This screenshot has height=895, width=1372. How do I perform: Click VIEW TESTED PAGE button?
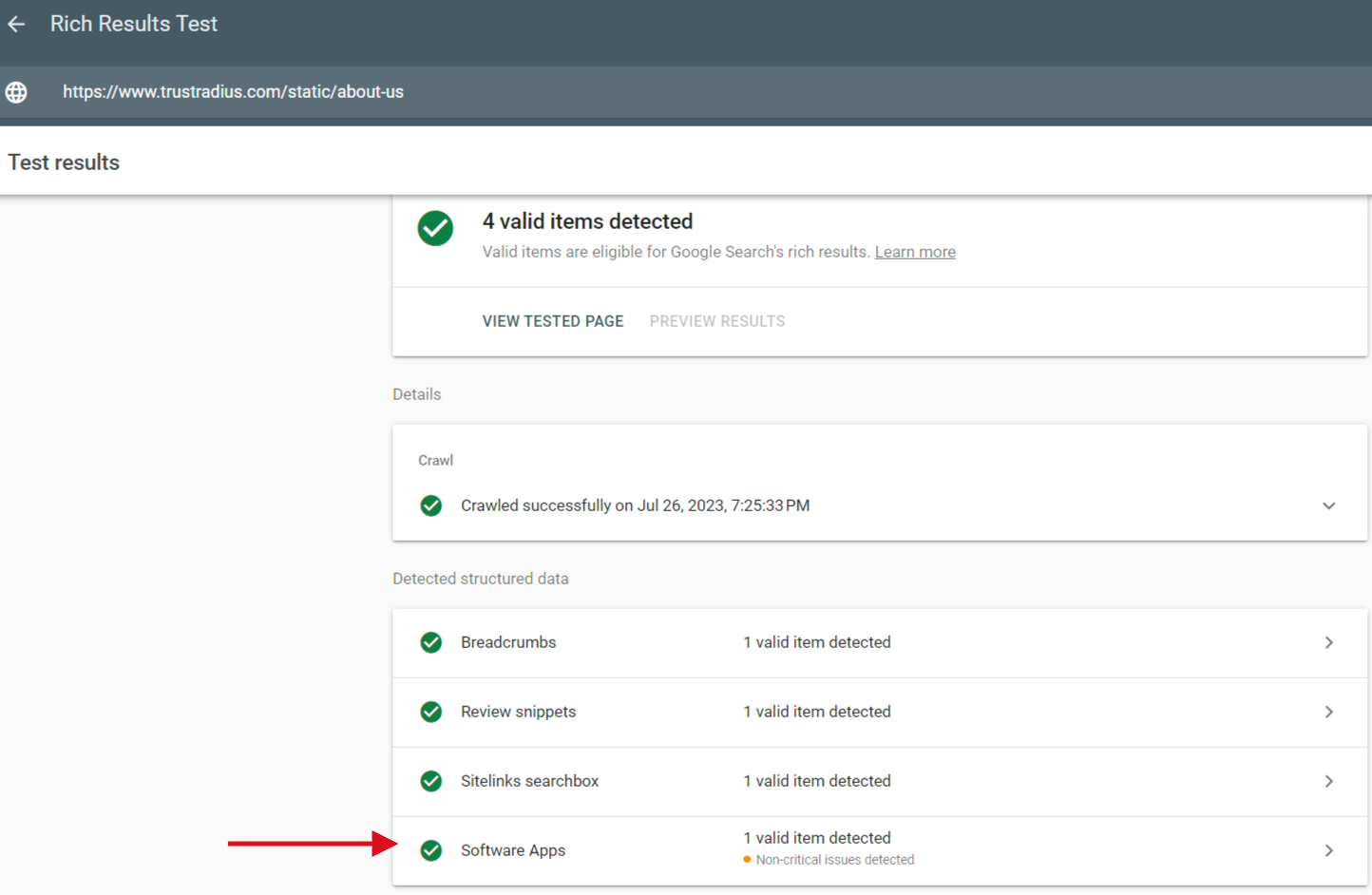553,321
